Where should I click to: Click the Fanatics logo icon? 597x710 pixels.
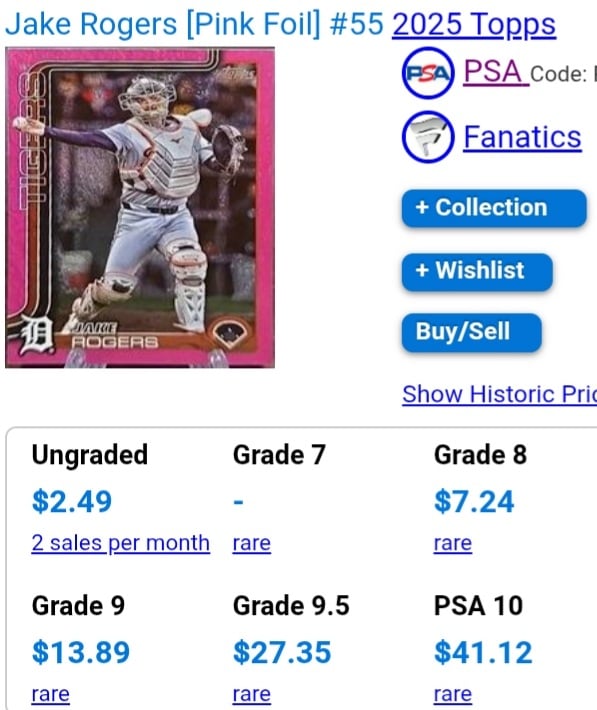428,137
